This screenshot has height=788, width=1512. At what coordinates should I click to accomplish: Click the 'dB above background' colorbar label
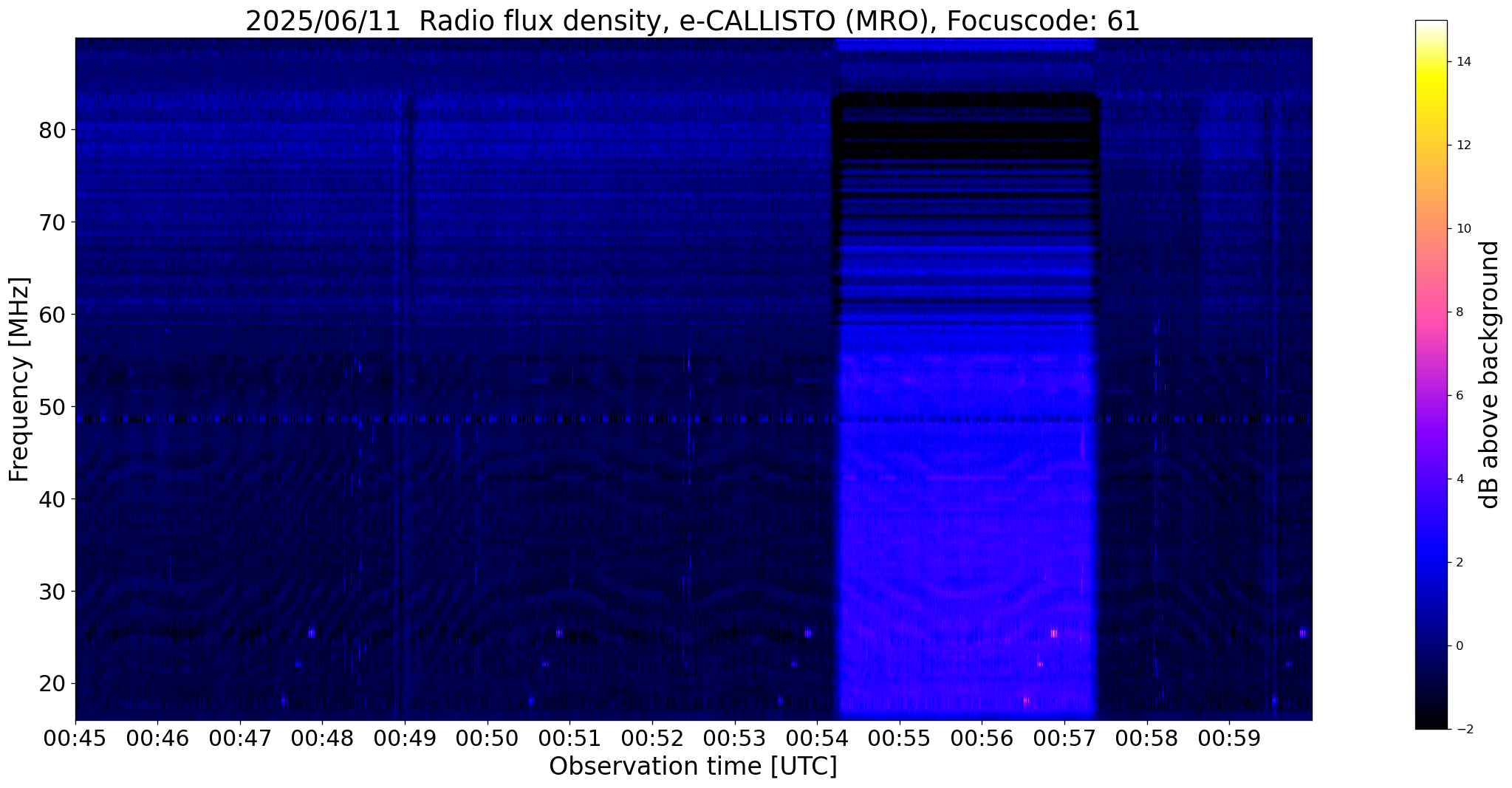(1490, 374)
